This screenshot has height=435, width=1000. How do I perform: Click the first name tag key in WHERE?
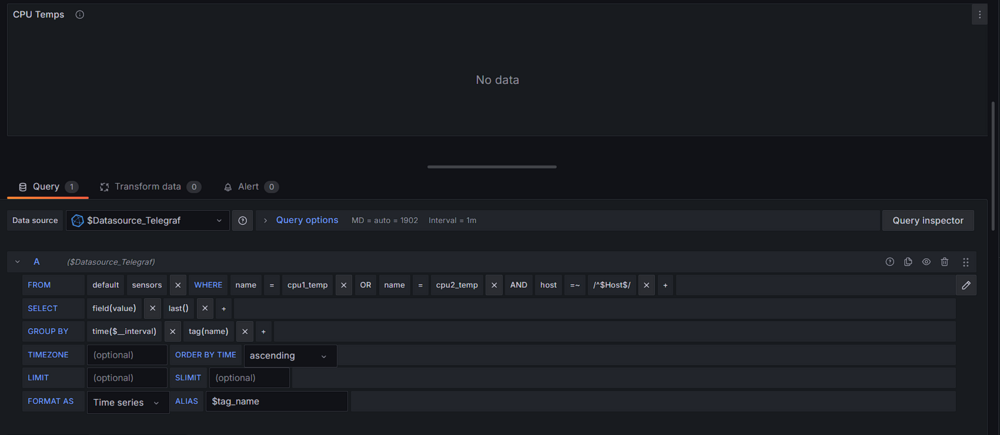pos(246,285)
